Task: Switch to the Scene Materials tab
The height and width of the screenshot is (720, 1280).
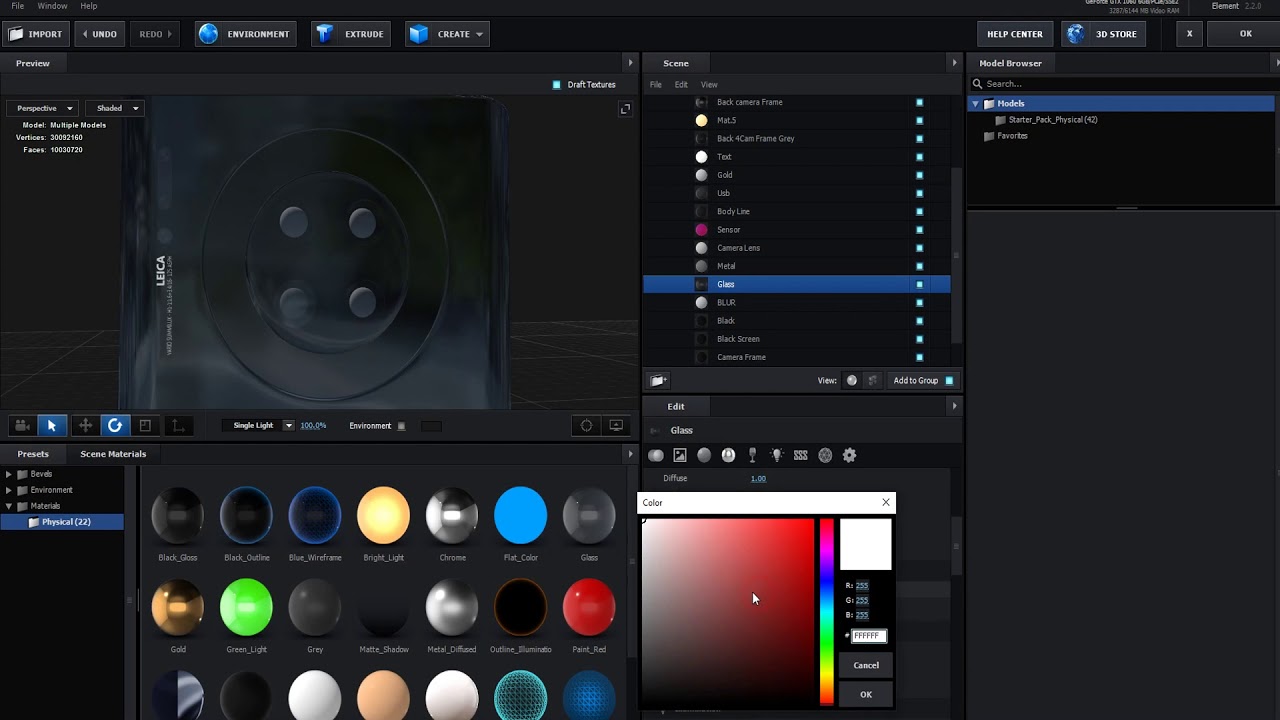Action: (113, 454)
